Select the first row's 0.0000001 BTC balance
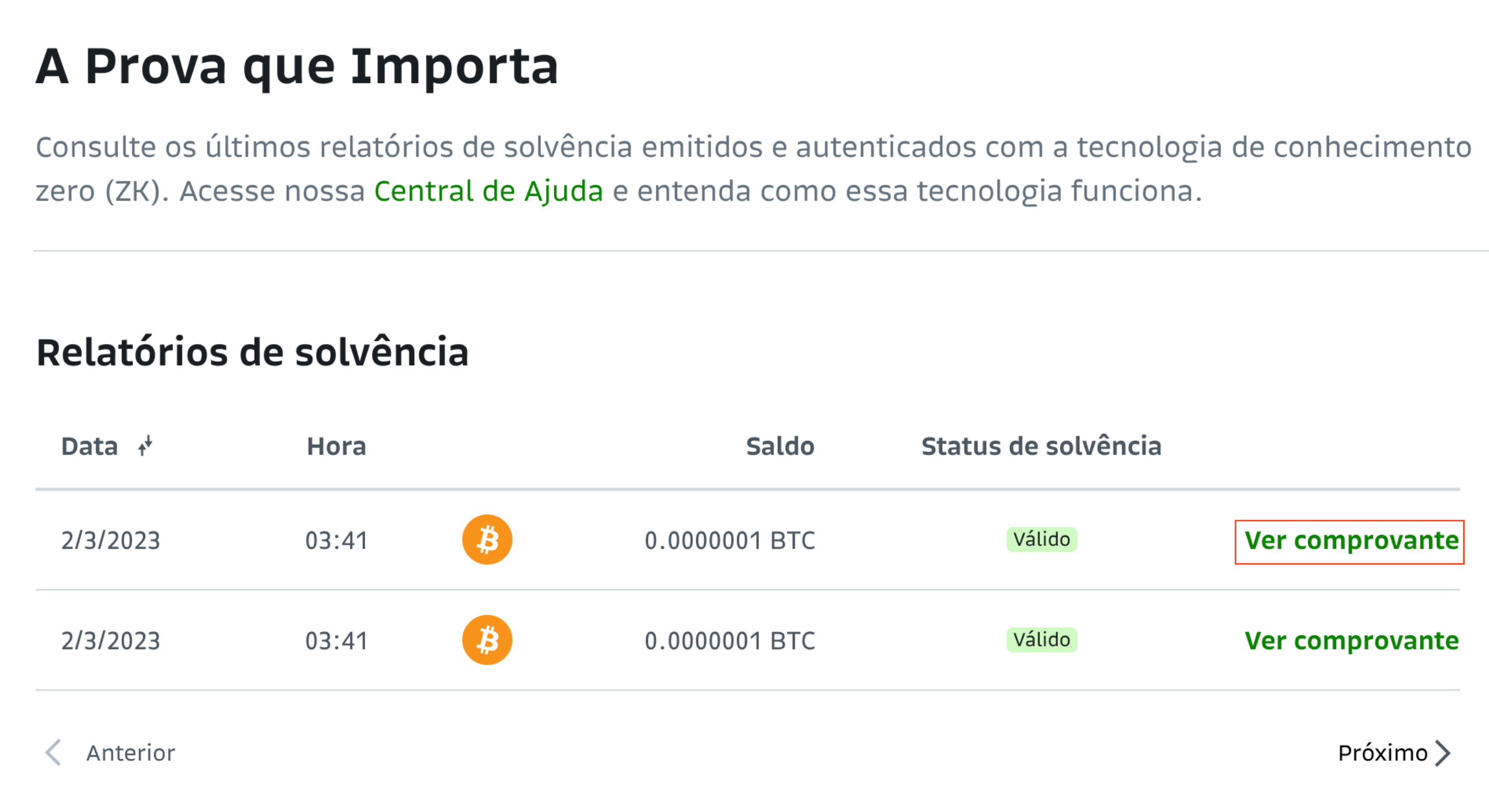Screen dimensions: 1489x812 click(x=729, y=541)
